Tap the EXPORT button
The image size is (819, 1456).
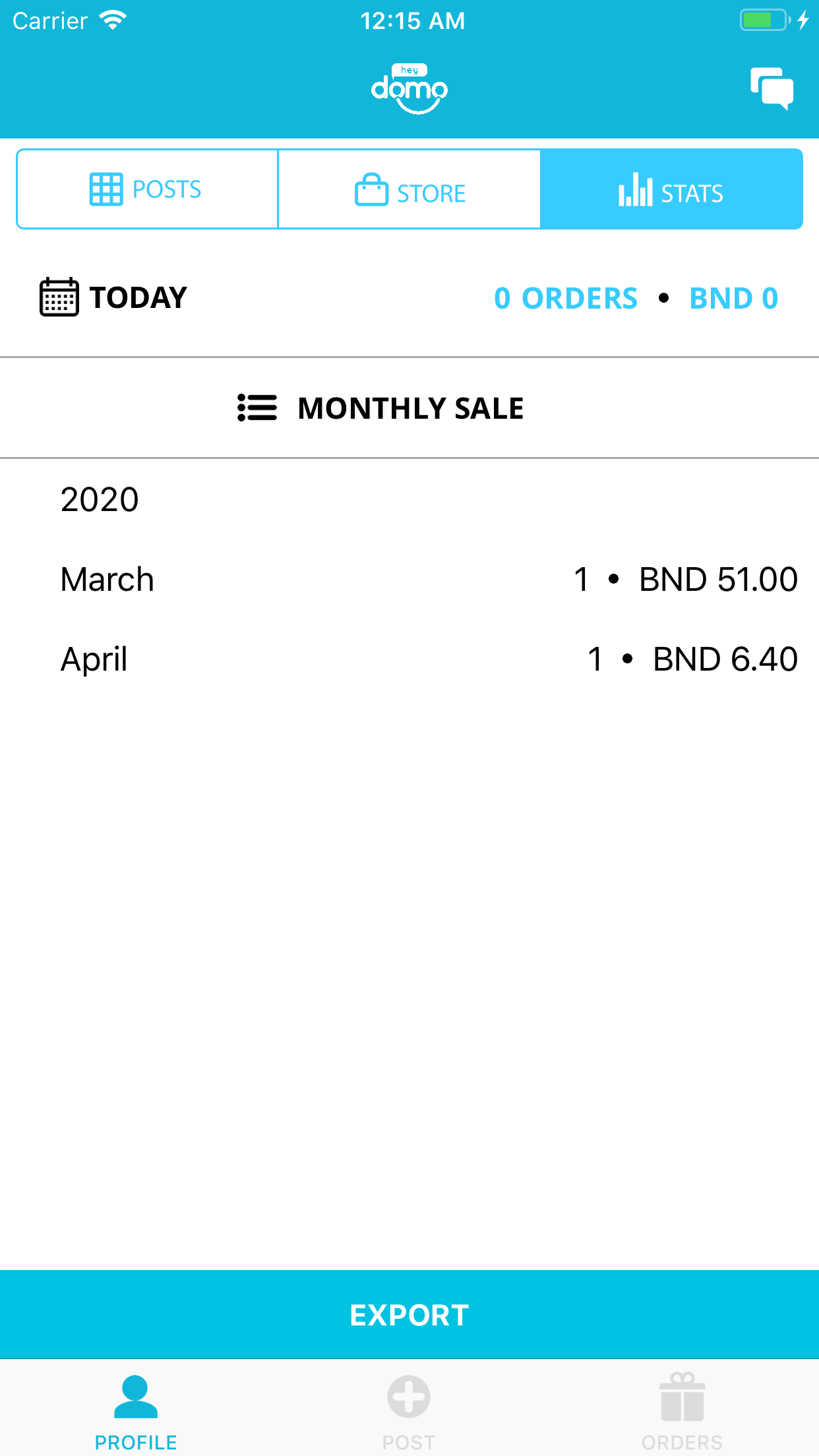pyautogui.click(x=409, y=1314)
